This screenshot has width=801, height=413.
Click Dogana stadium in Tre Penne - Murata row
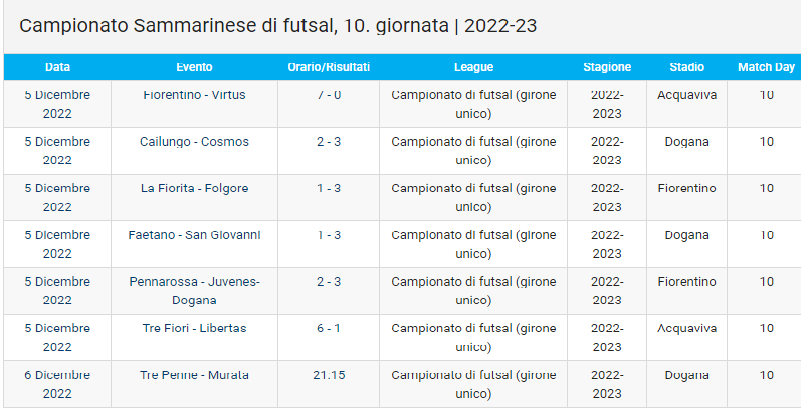point(687,375)
